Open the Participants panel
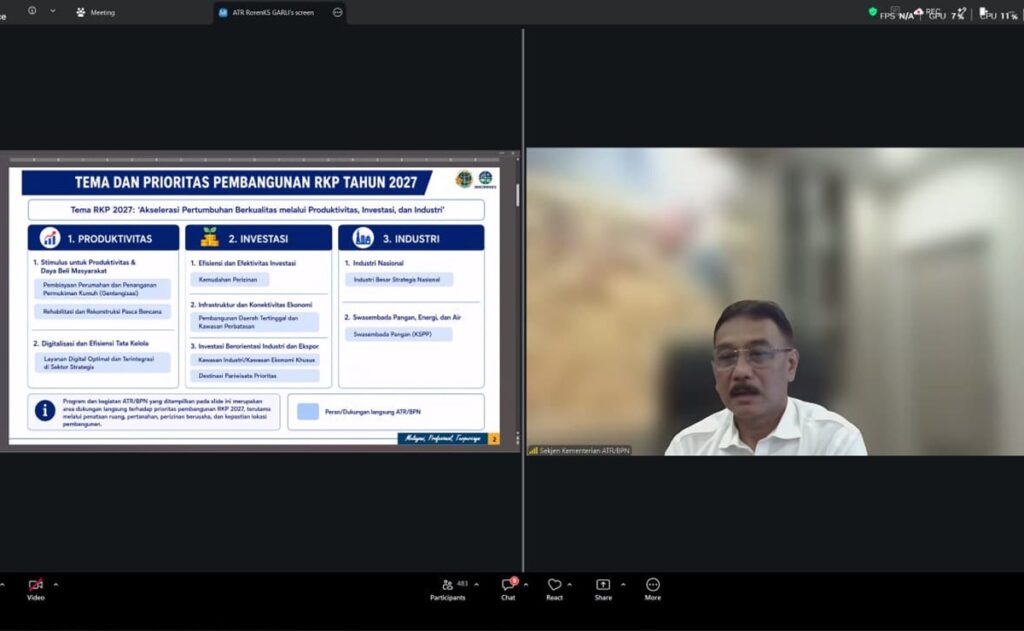This screenshot has width=1024, height=631. click(x=448, y=589)
